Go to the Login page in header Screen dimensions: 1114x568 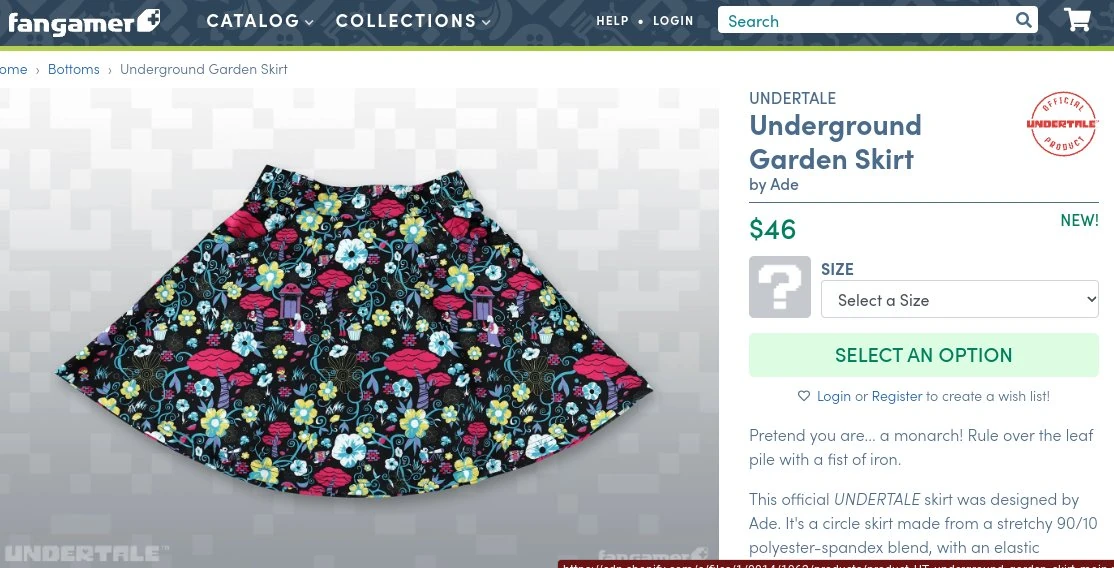(x=673, y=21)
